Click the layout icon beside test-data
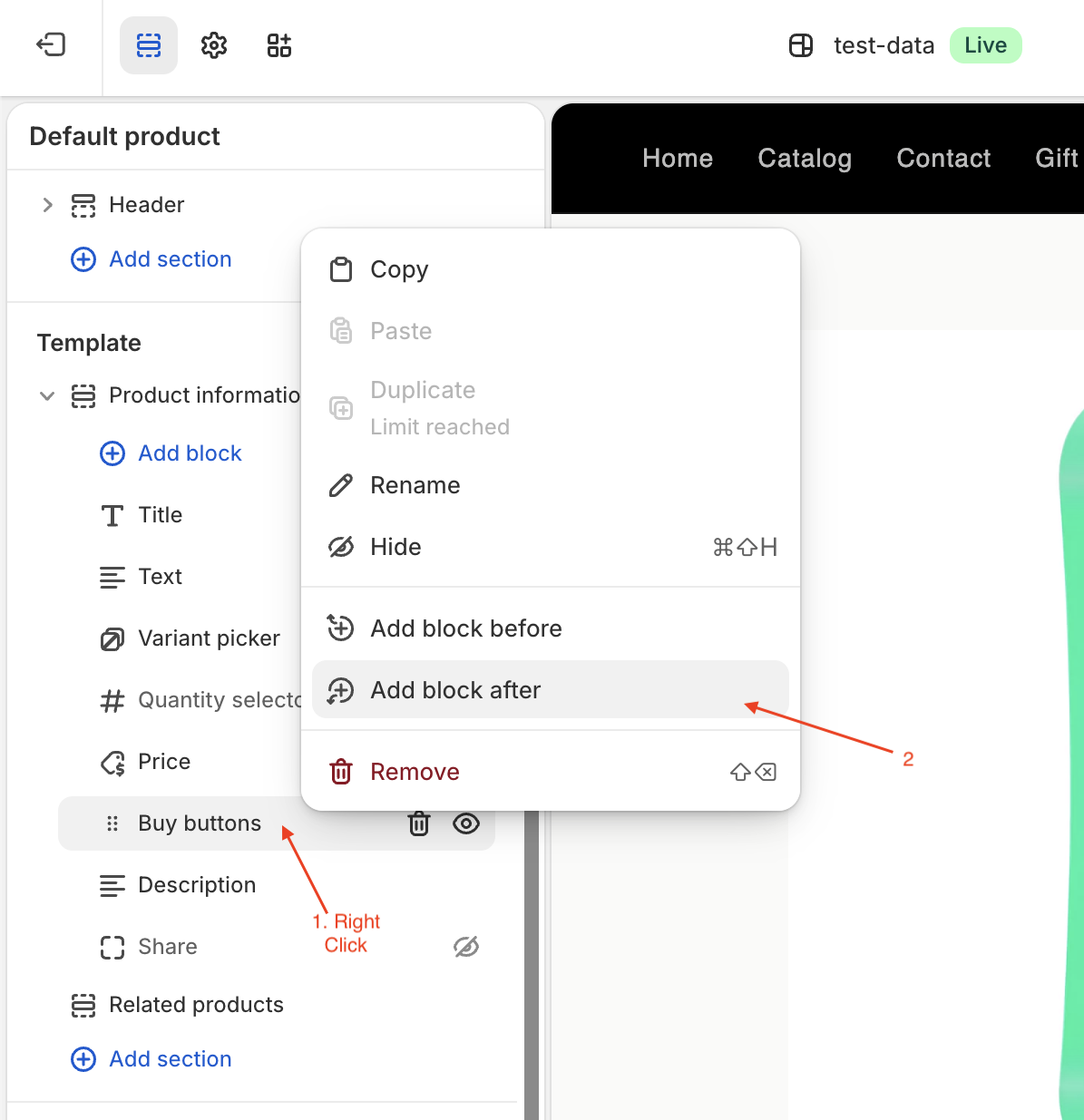This screenshot has height=1120, width=1084. (x=801, y=45)
